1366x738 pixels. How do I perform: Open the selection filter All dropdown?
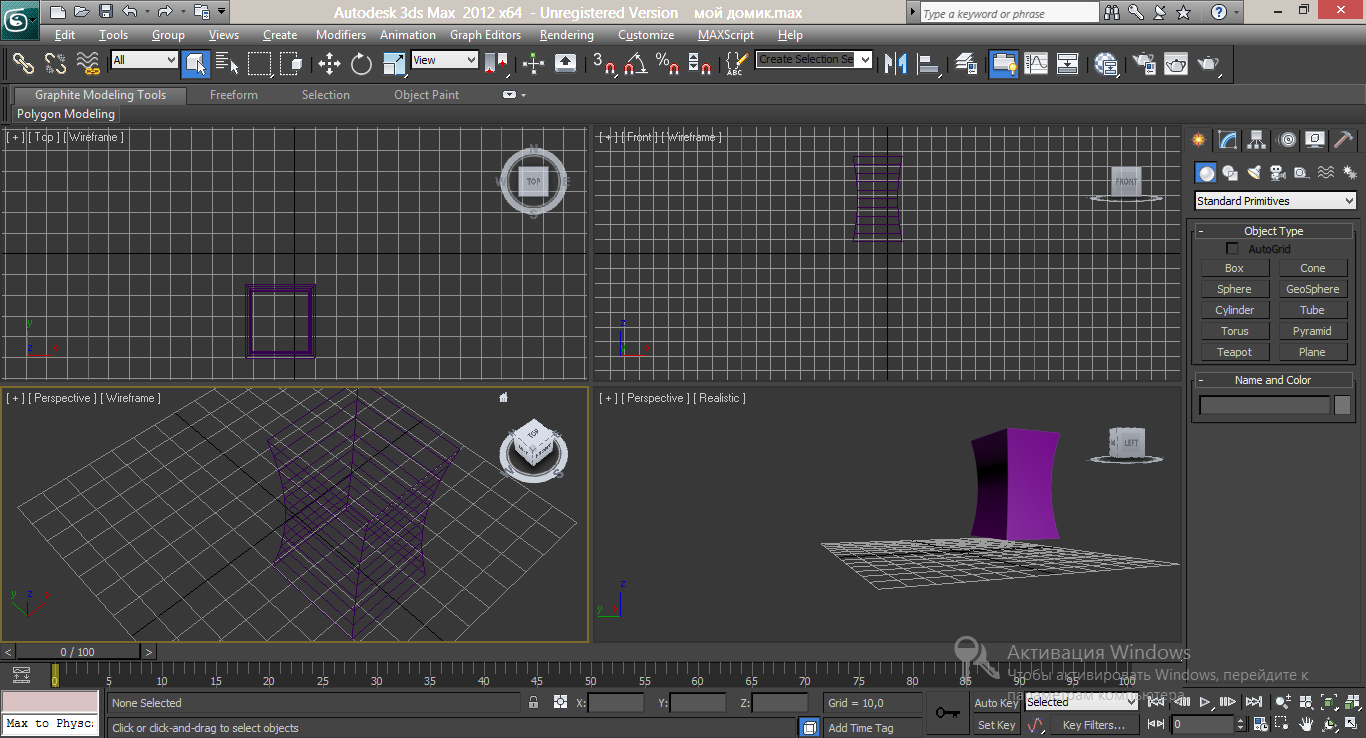point(144,60)
